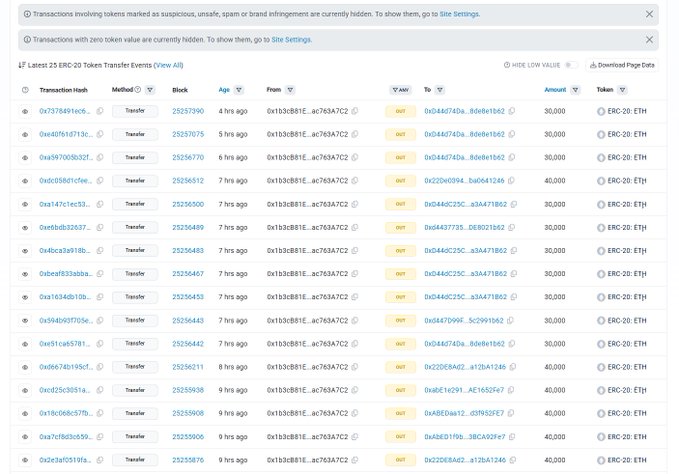Click ERC-20: ETH token in block 25256770 row

point(627,158)
